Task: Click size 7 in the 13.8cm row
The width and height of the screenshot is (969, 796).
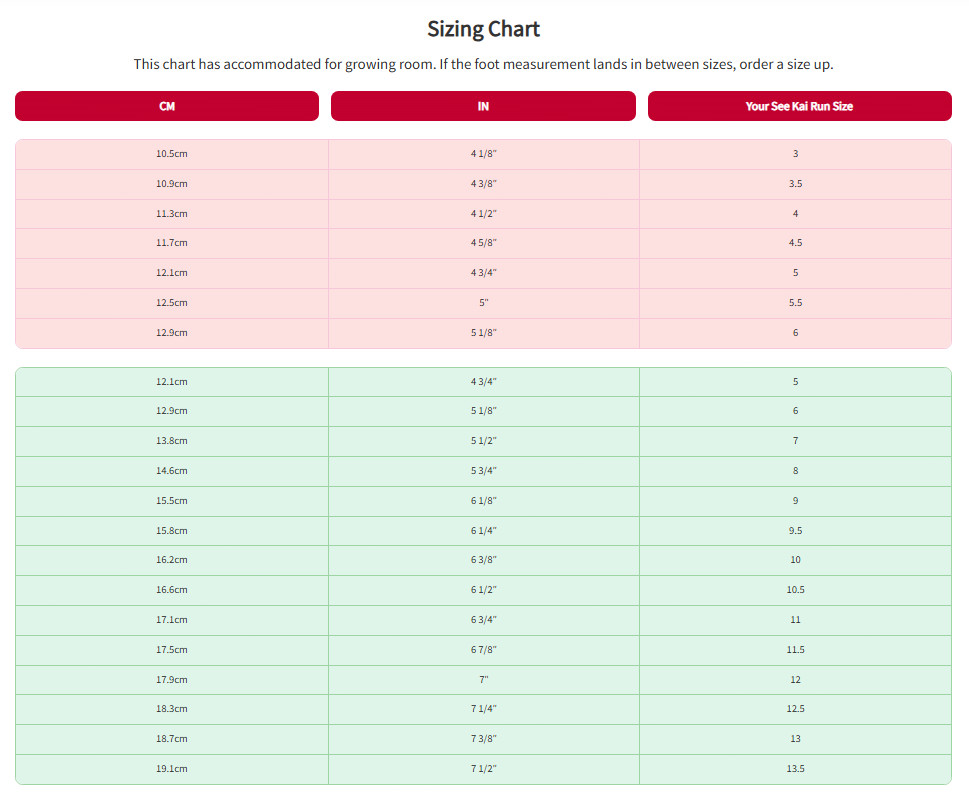Action: (795, 441)
